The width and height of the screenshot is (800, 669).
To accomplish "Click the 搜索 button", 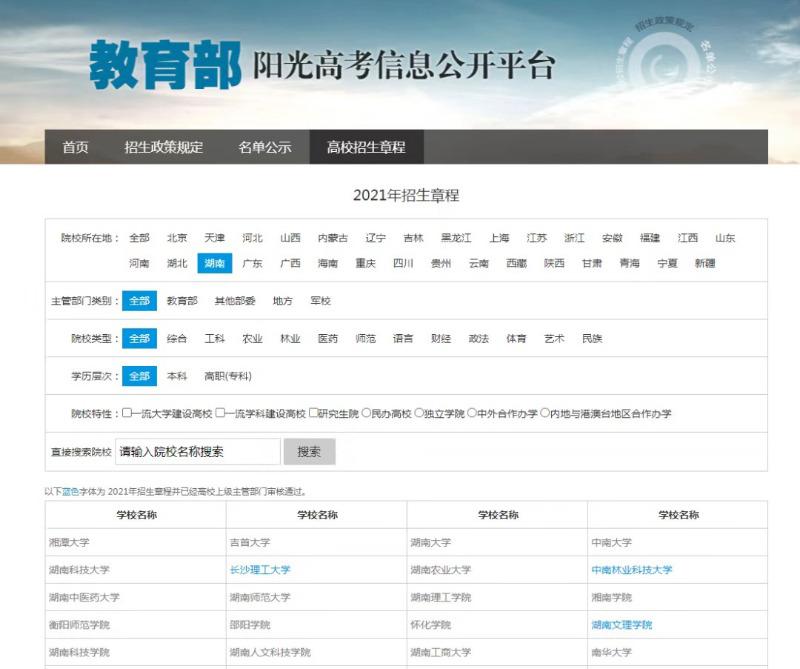I will point(309,452).
